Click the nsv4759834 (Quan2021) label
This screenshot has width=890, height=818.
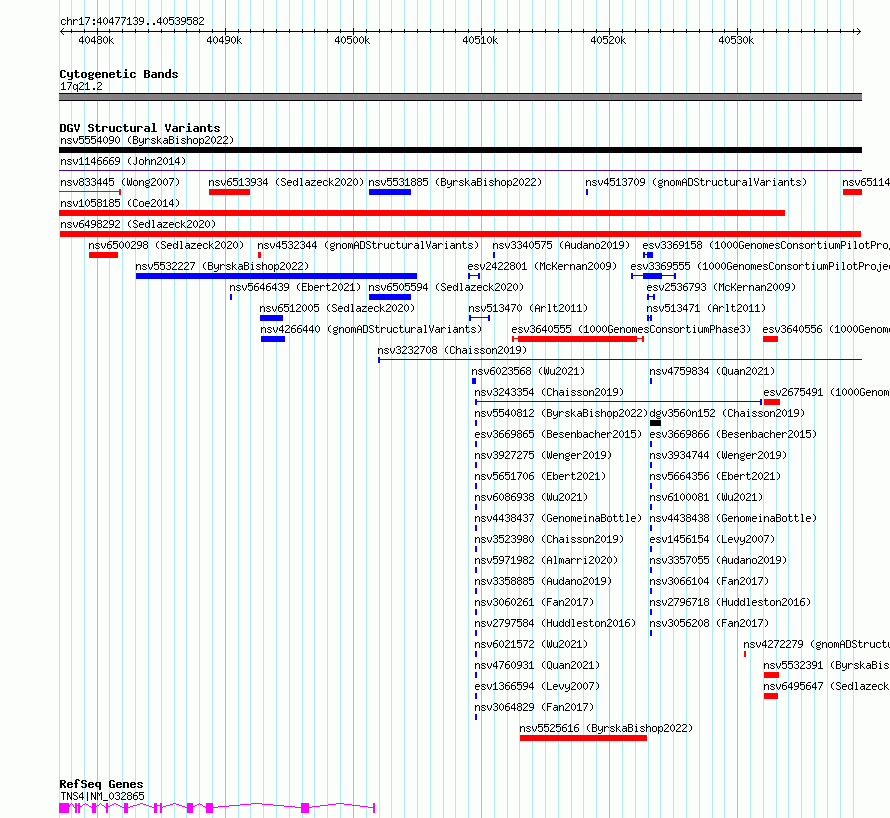[712, 371]
